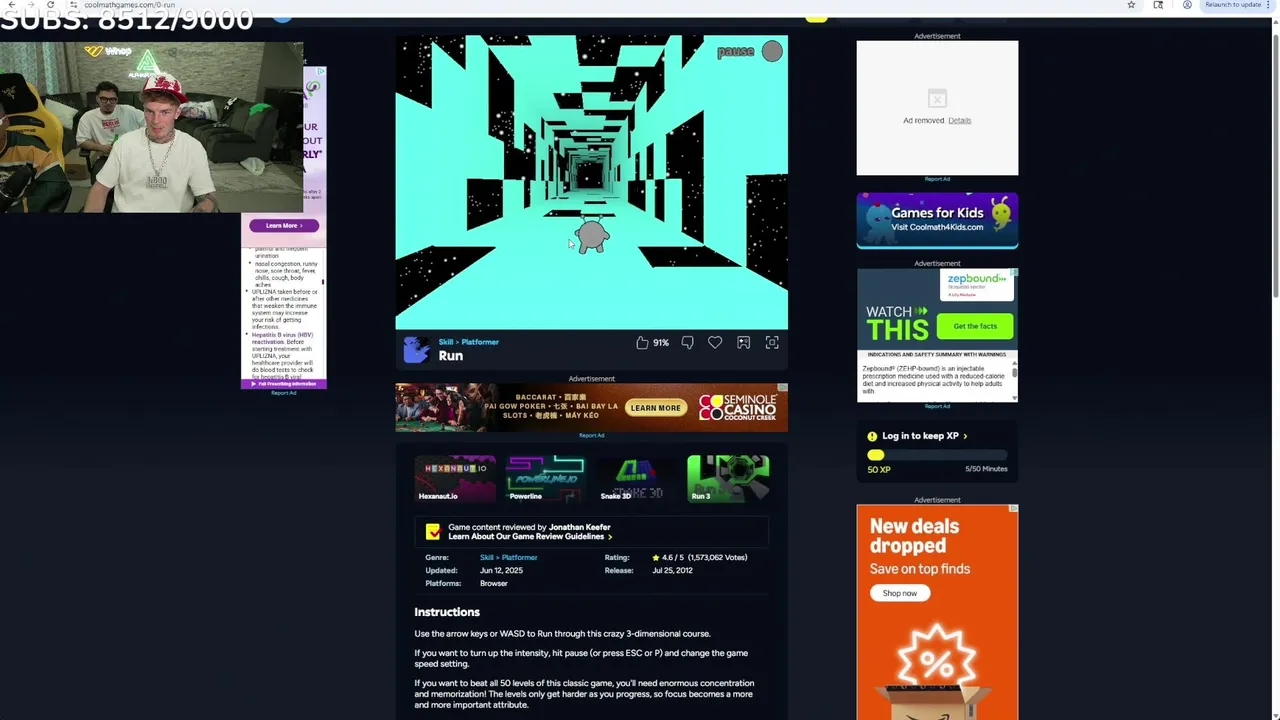Click the game controller icon below game
This screenshot has height=720, width=1280.
(743, 343)
